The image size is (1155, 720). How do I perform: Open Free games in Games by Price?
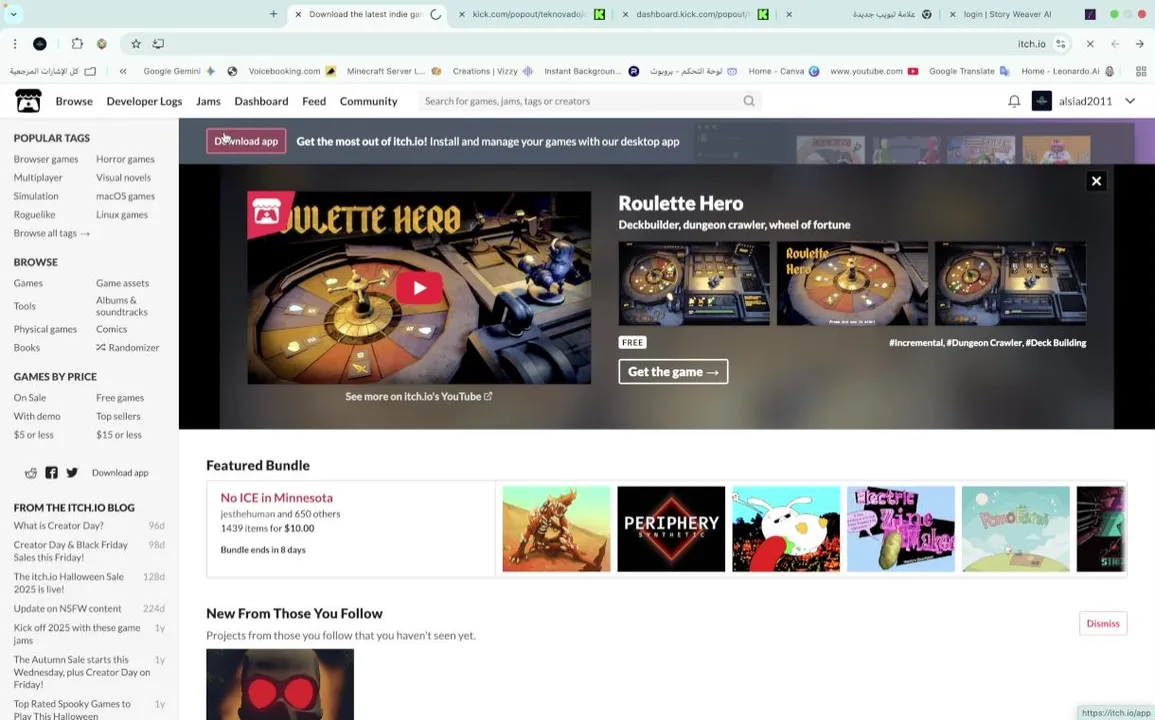[120, 398]
